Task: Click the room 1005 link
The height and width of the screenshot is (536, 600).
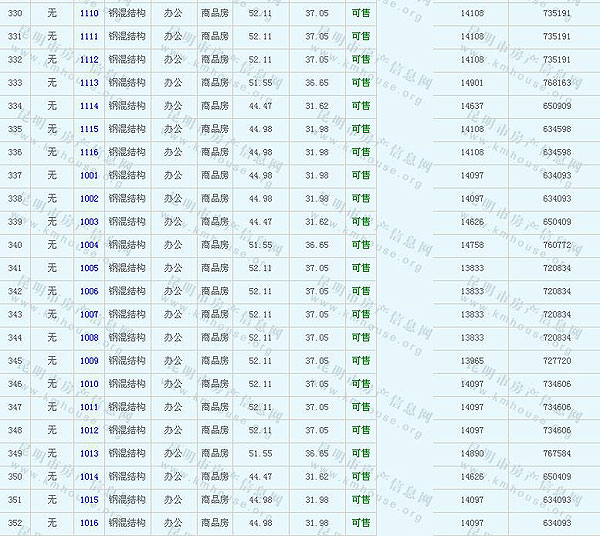Action: (x=89, y=268)
